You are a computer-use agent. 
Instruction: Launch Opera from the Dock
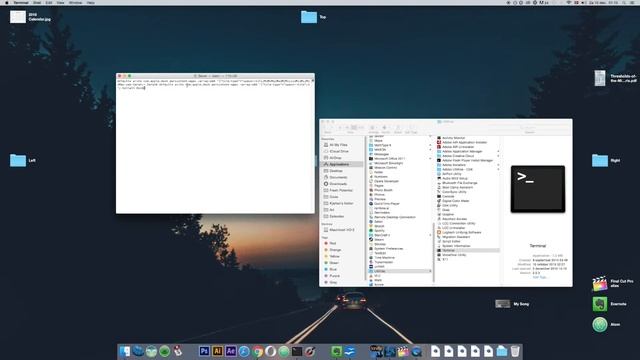[270, 351]
